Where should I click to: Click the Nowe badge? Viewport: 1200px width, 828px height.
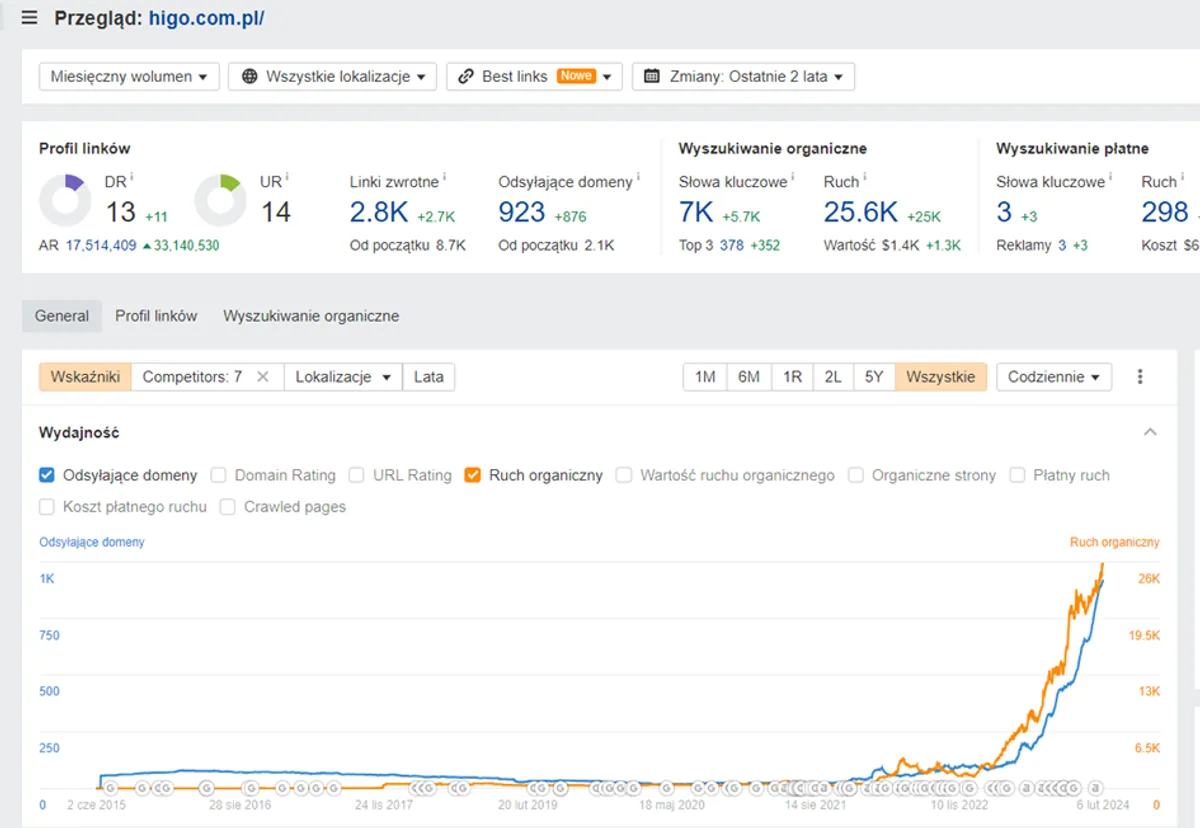pos(576,76)
